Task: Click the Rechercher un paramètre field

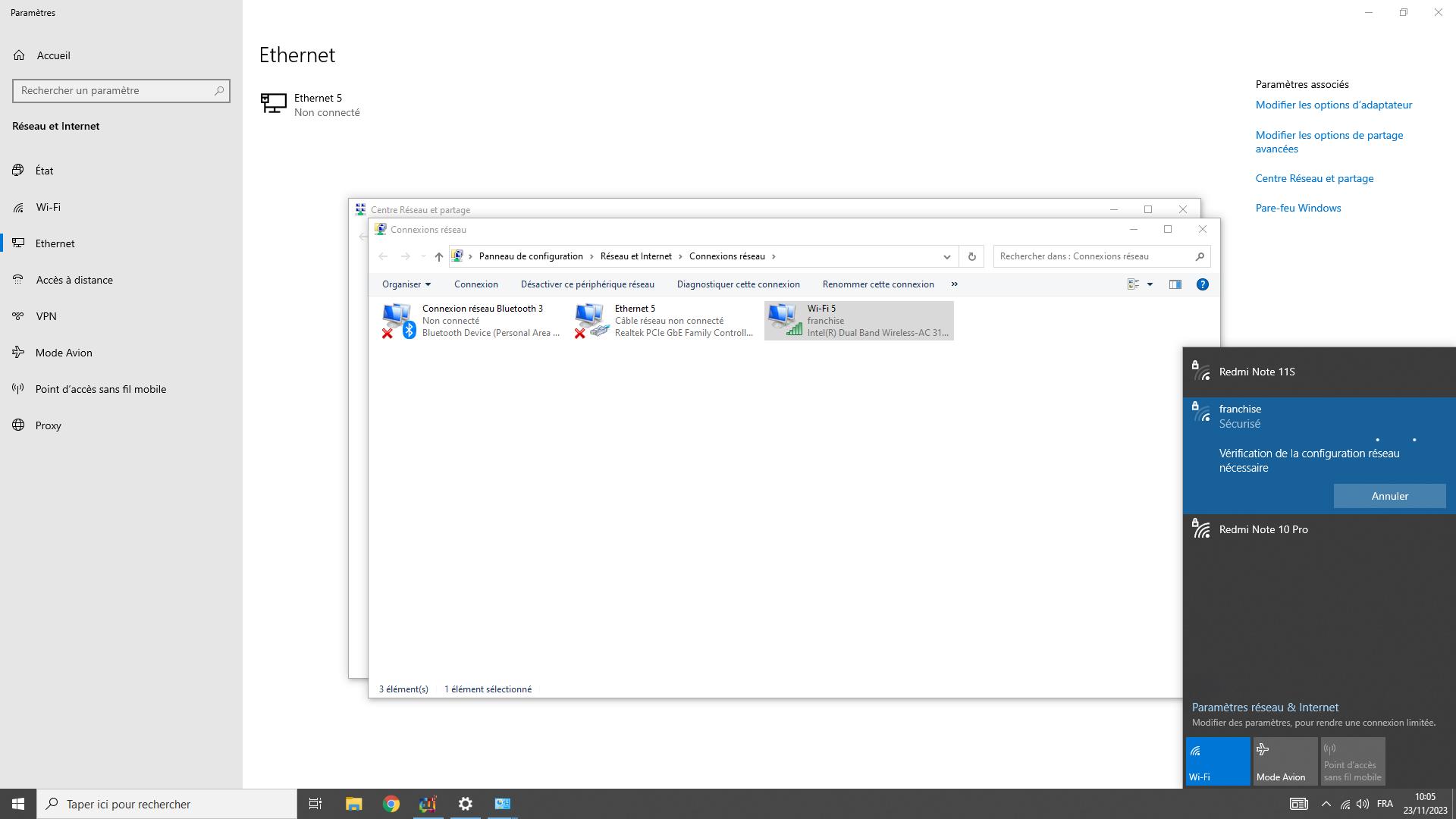Action: 114,90
